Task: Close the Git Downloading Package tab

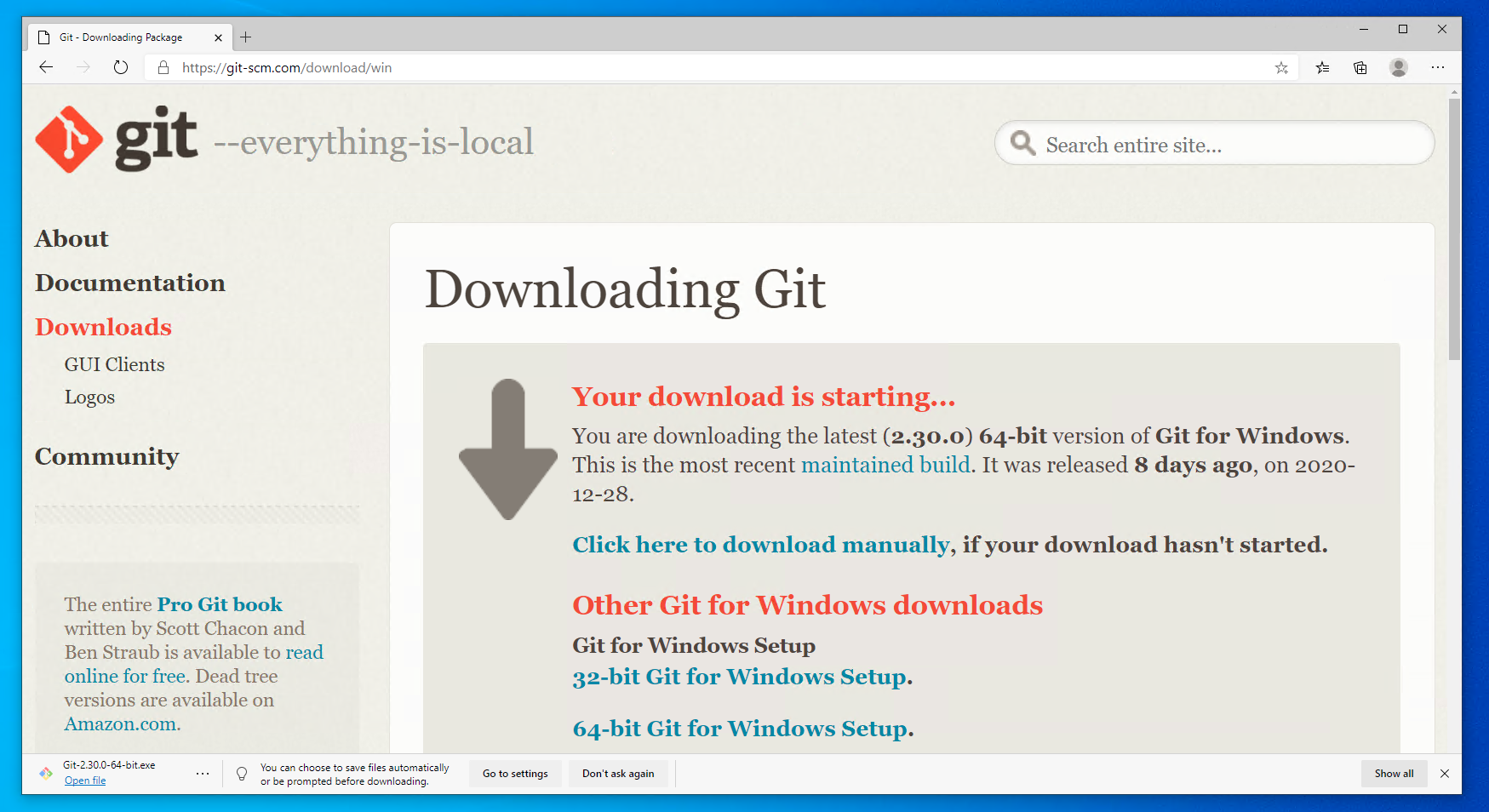Action: [x=218, y=37]
